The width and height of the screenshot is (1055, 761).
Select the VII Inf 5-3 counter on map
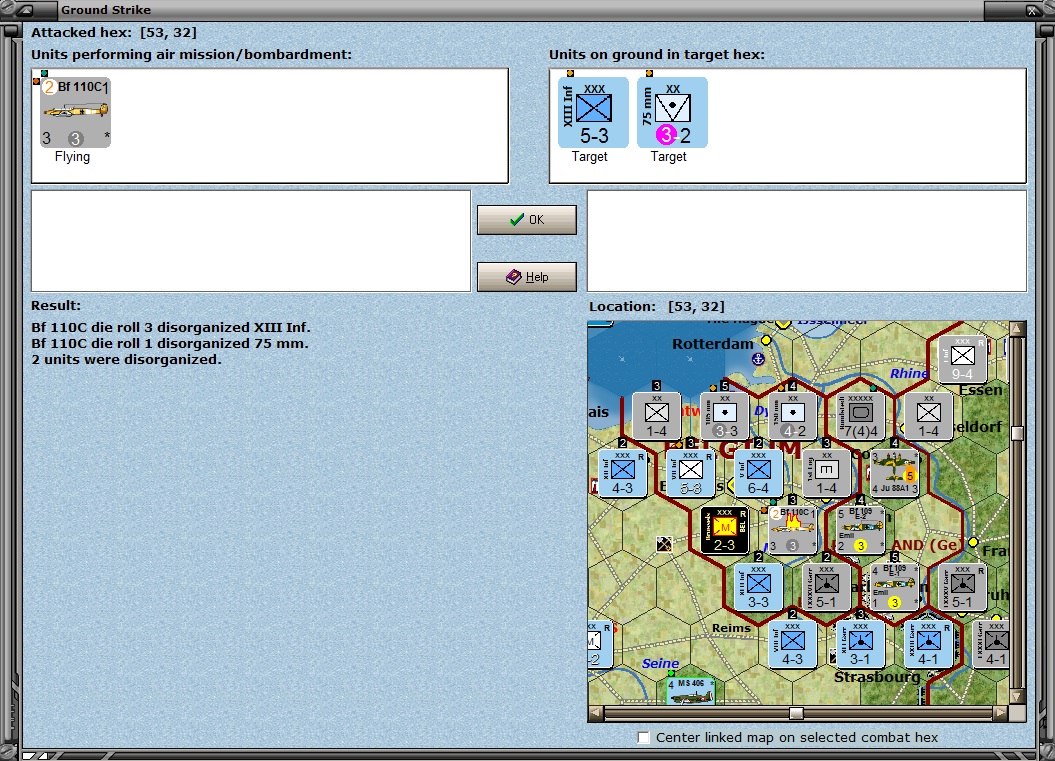(x=690, y=474)
